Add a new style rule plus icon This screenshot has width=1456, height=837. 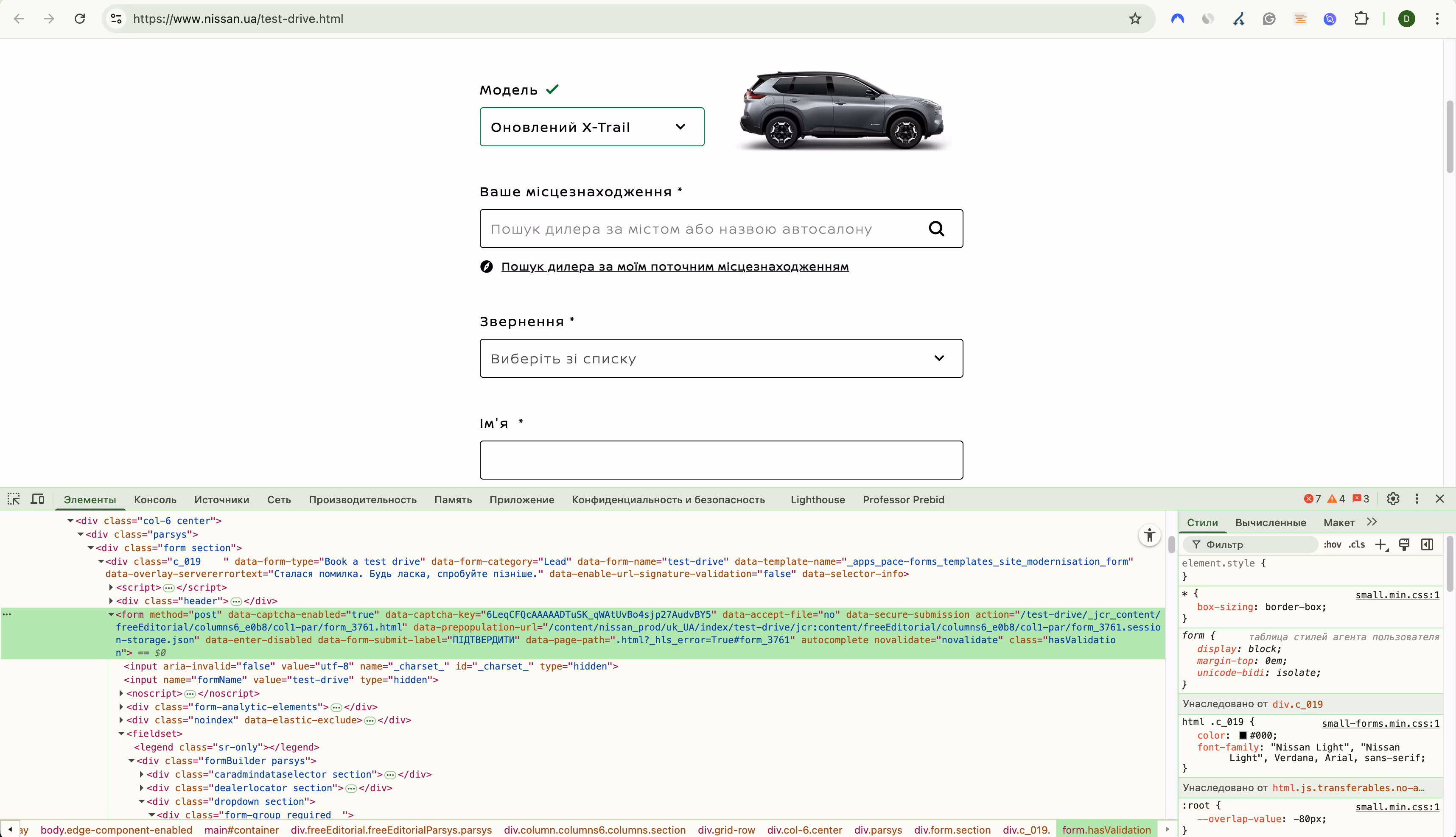[1380, 544]
